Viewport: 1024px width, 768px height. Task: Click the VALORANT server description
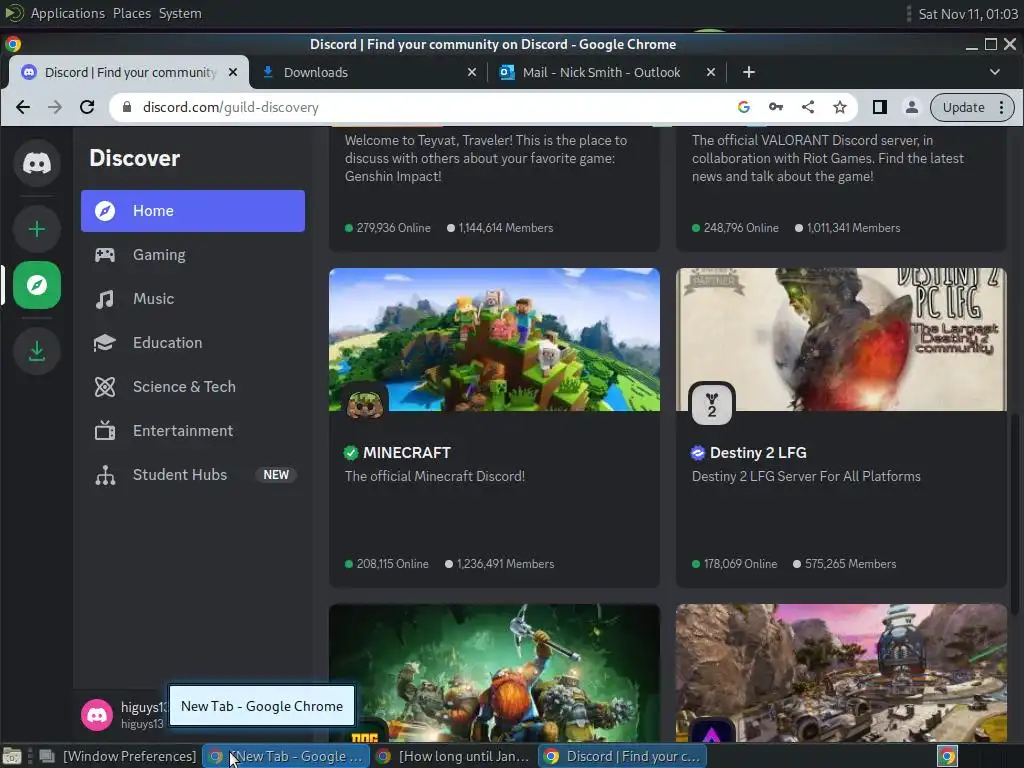(827, 158)
